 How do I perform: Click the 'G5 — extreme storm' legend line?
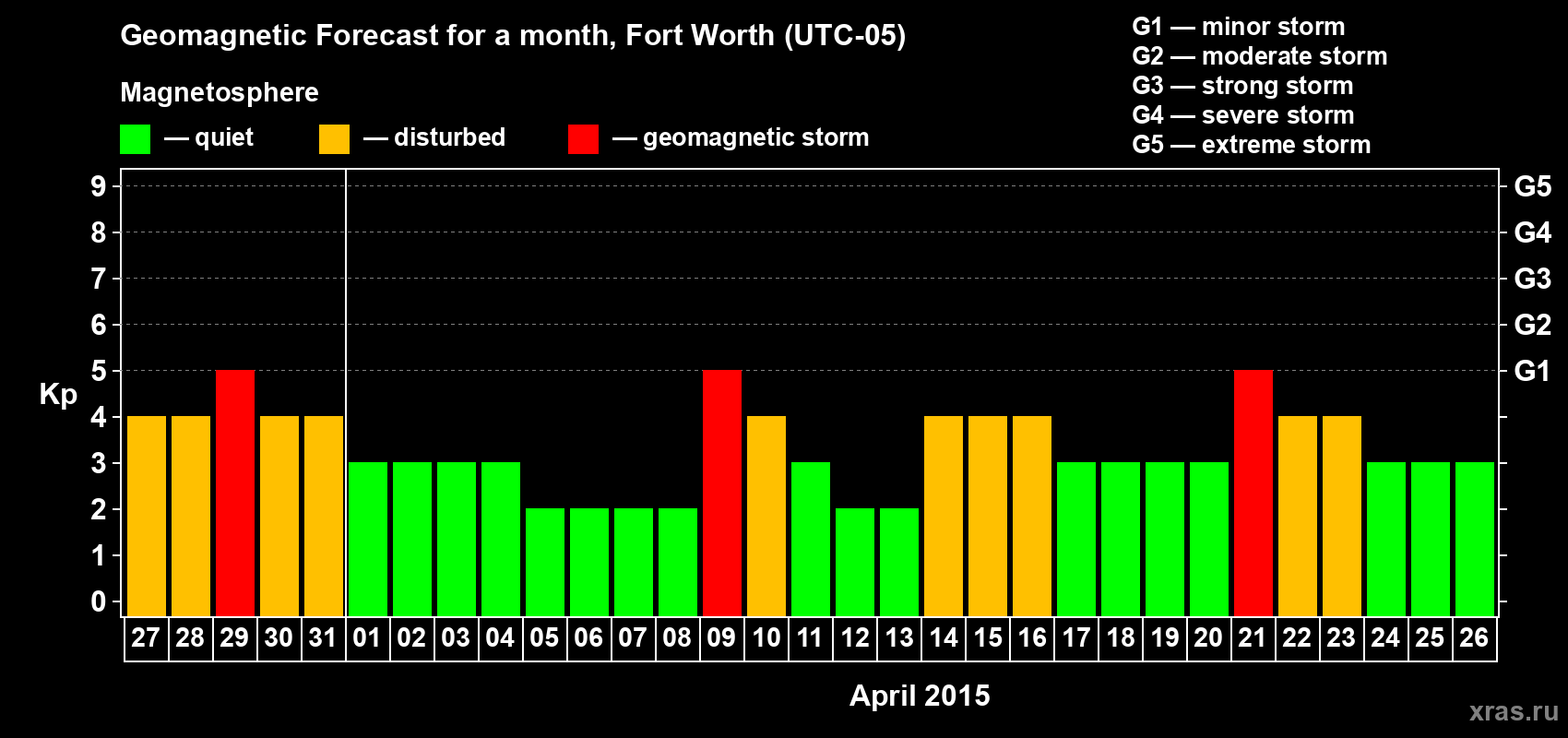pyautogui.click(x=1252, y=145)
